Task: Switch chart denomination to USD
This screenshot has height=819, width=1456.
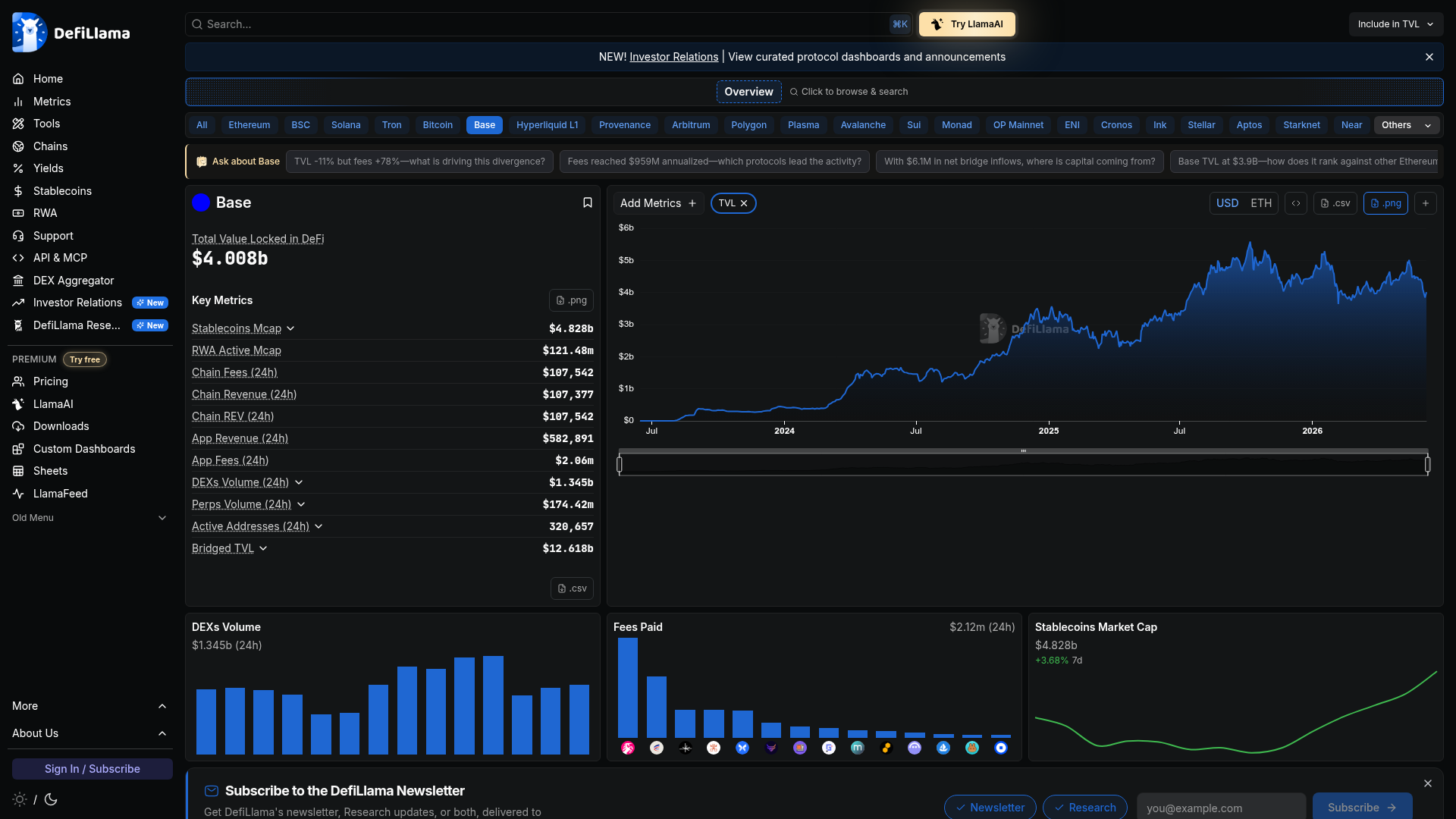Action: click(1227, 203)
